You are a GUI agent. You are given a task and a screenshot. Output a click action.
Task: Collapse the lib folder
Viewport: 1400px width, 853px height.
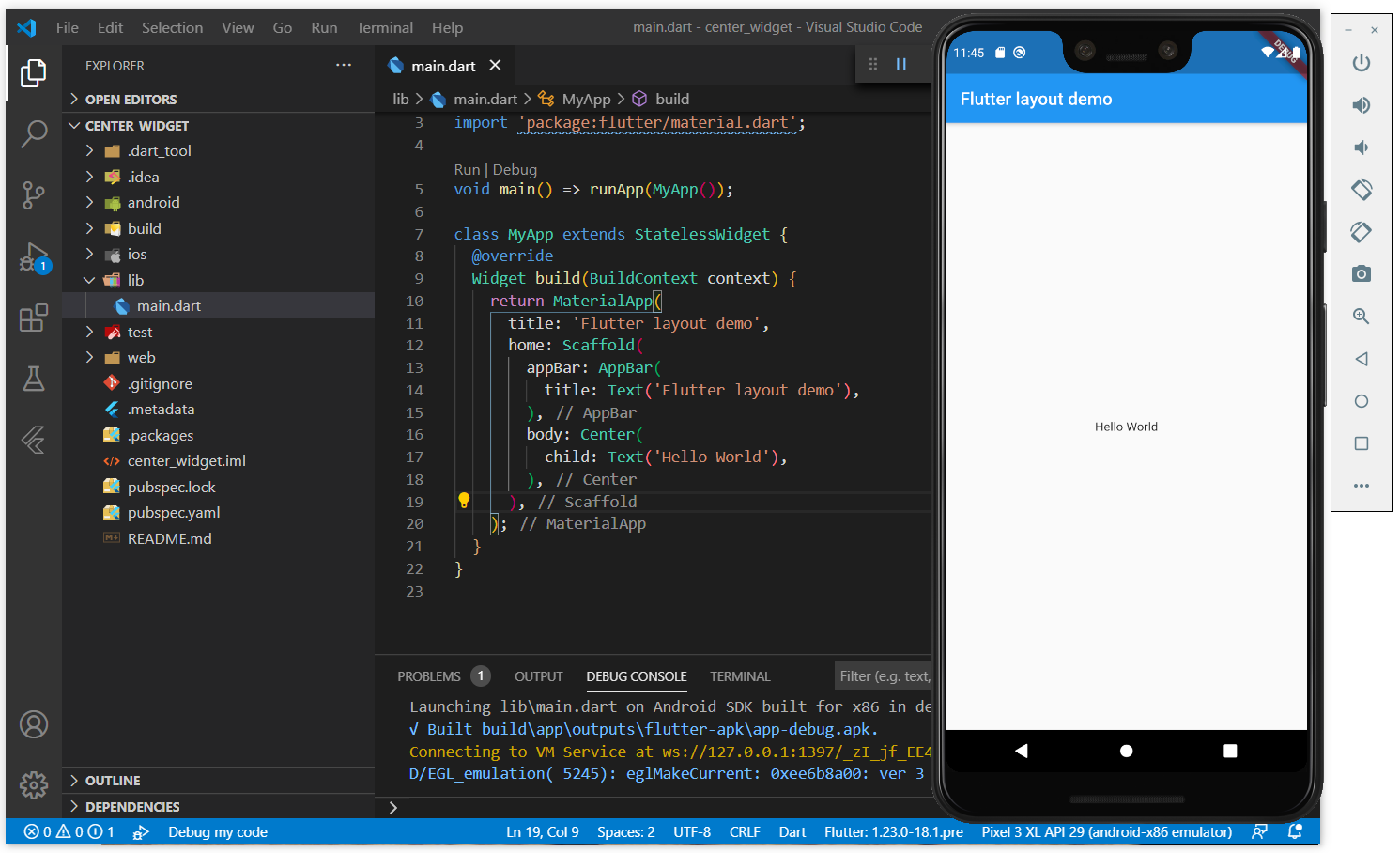pos(218,280)
